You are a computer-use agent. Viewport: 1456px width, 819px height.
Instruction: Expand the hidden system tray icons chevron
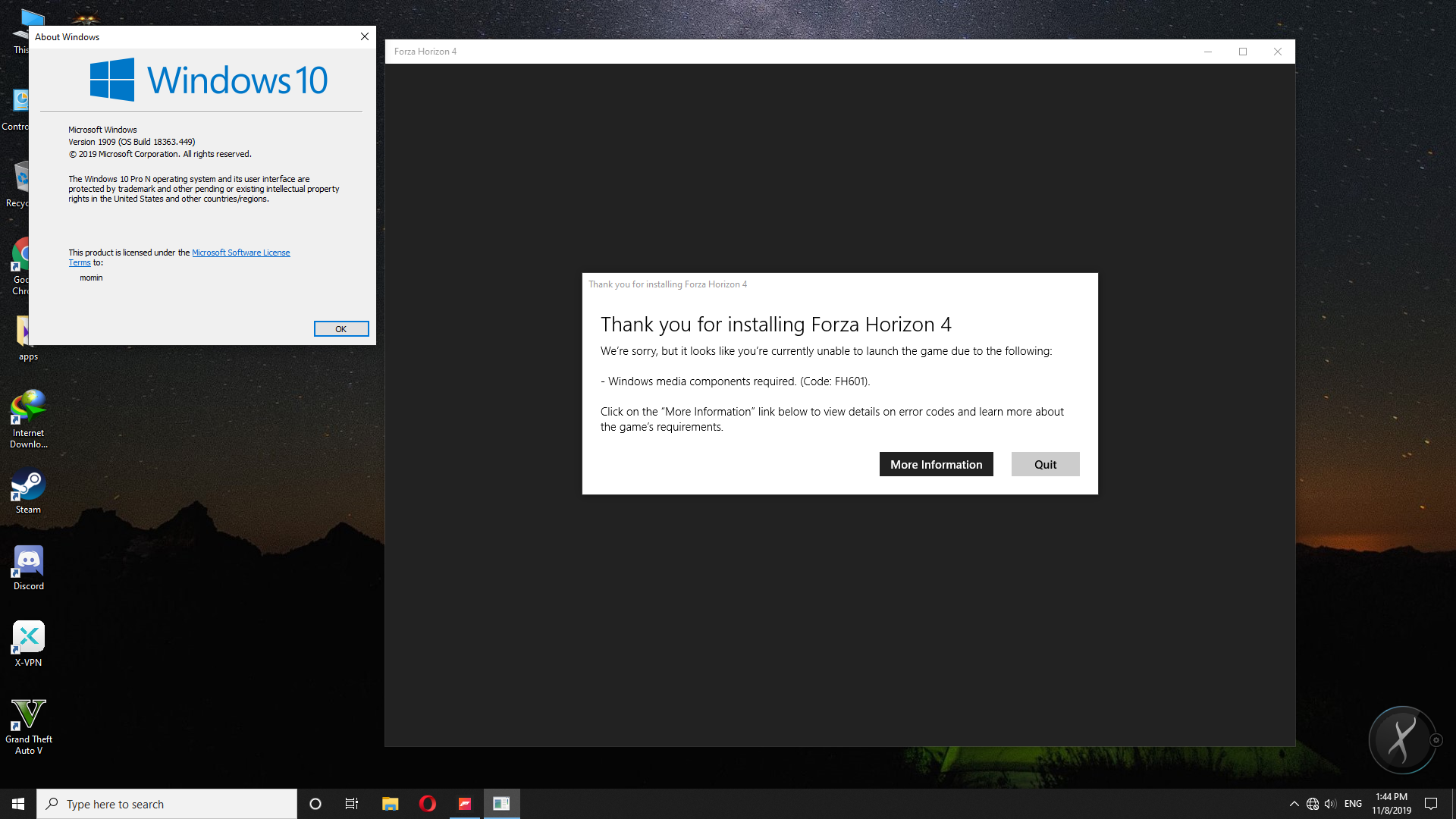tap(1294, 804)
